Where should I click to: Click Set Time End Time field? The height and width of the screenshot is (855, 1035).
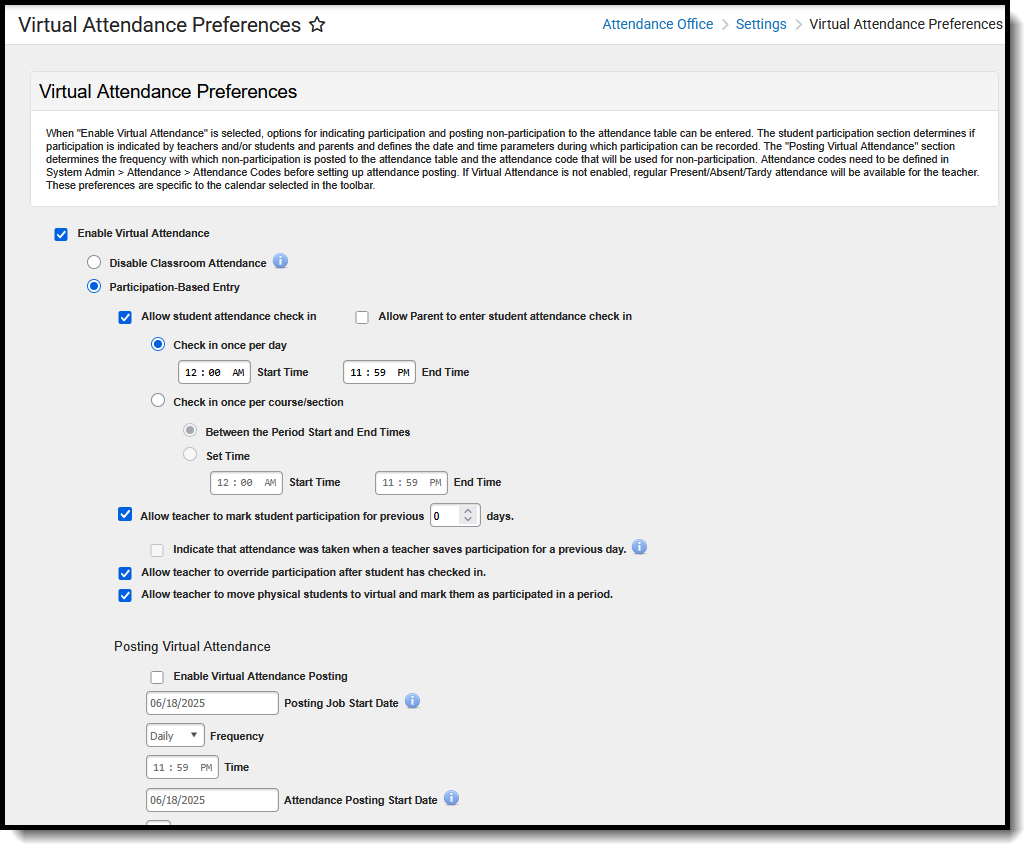(x=411, y=483)
